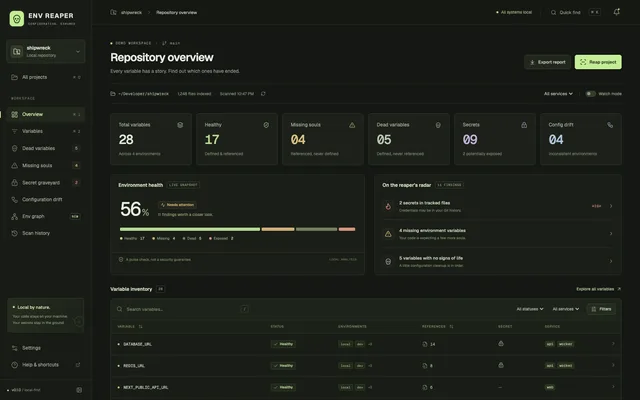The height and width of the screenshot is (400, 640).
Task: Click the Search variables input field
Action: click(x=183, y=309)
